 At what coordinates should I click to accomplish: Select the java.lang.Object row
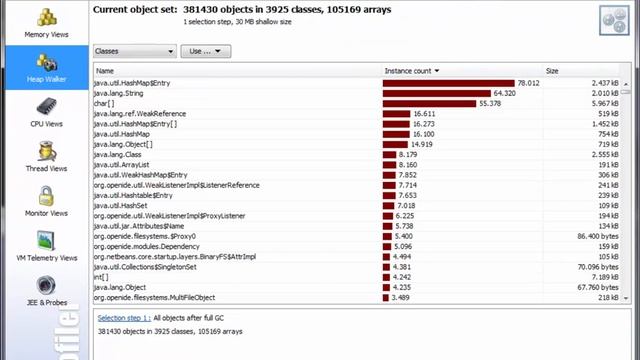point(357,287)
